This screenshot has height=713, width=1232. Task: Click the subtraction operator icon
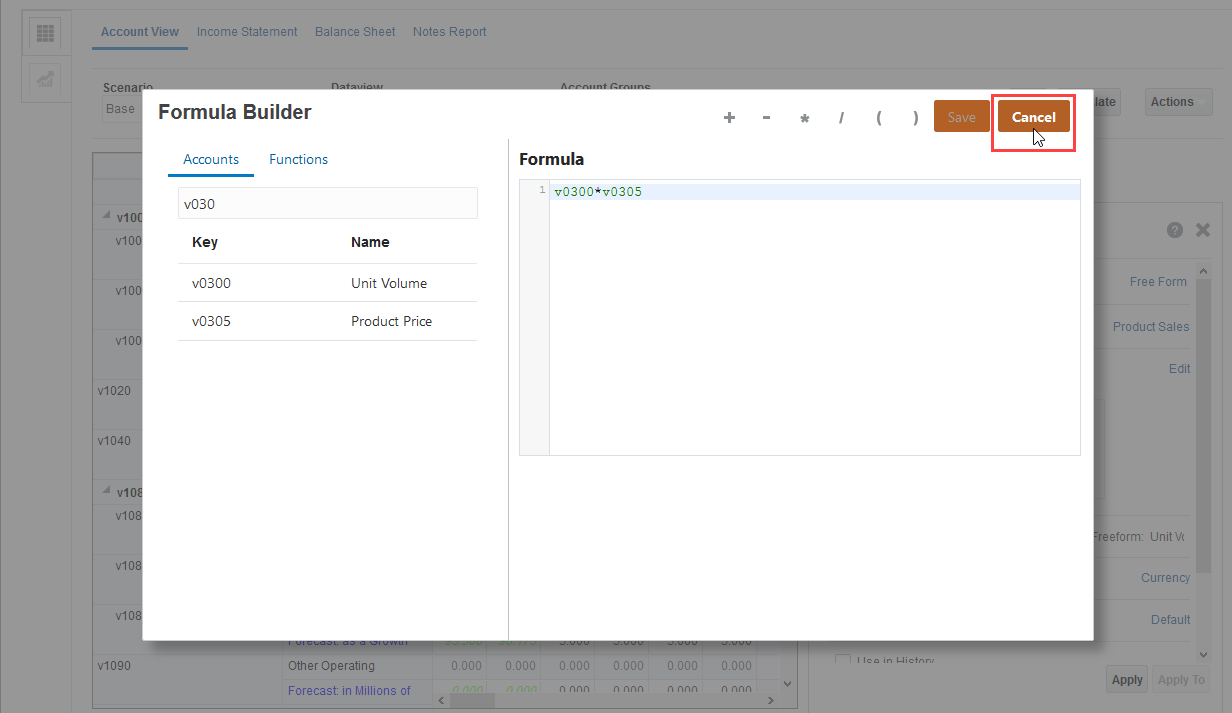click(x=766, y=117)
